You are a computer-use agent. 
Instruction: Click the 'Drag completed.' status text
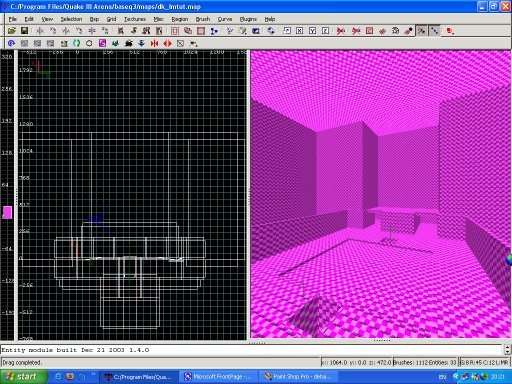click(x=22, y=362)
